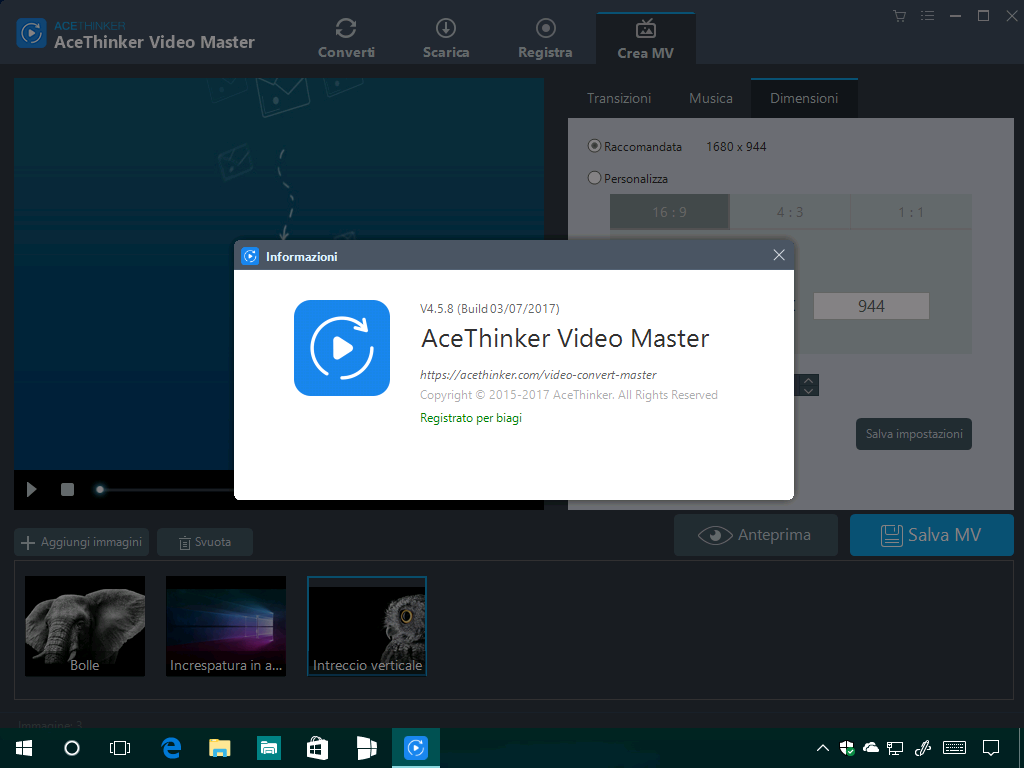Click the large AceThinker Video Master logo

[342, 347]
